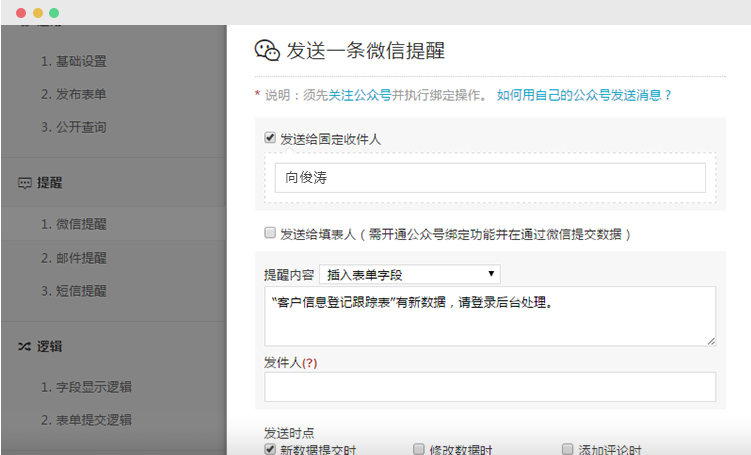751x455 pixels.
Task: Click the green maximize window button
Action: pos(54,13)
